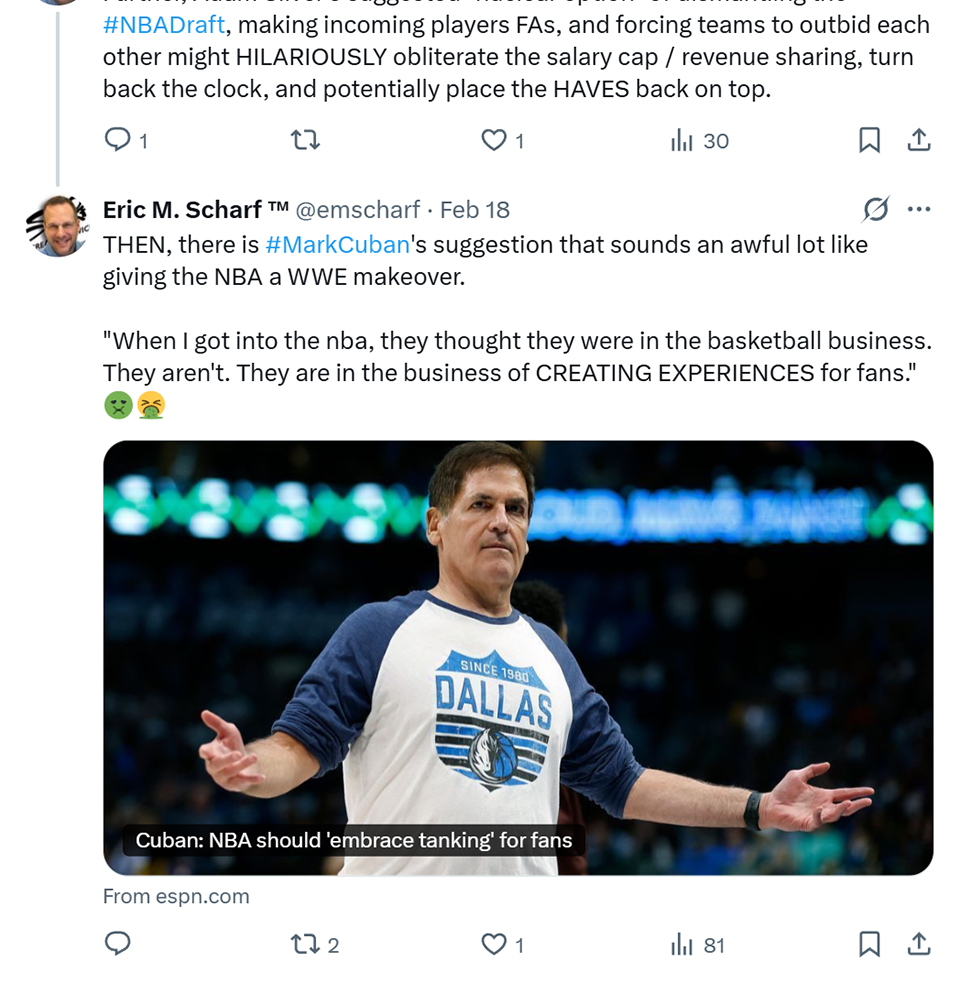Repost the NBADraft tweet above
960x983 pixels.
[x=305, y=140]
